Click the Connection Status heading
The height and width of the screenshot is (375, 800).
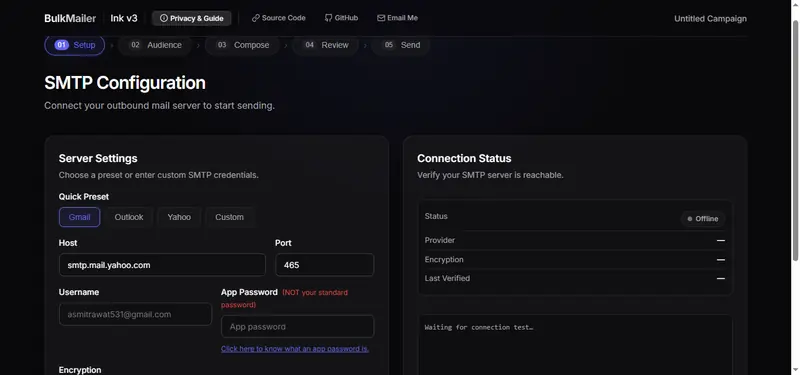click(464, 158)
